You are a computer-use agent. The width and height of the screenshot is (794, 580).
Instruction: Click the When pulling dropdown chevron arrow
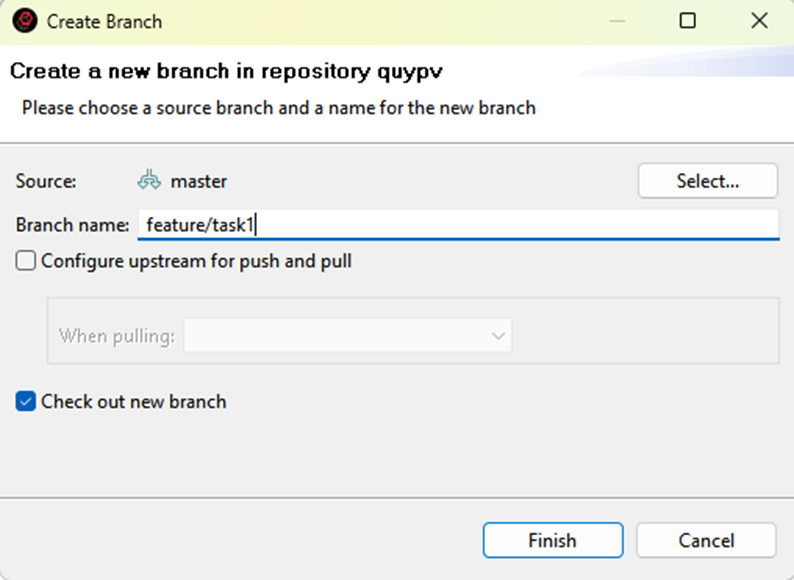click(x=498, y=336)
